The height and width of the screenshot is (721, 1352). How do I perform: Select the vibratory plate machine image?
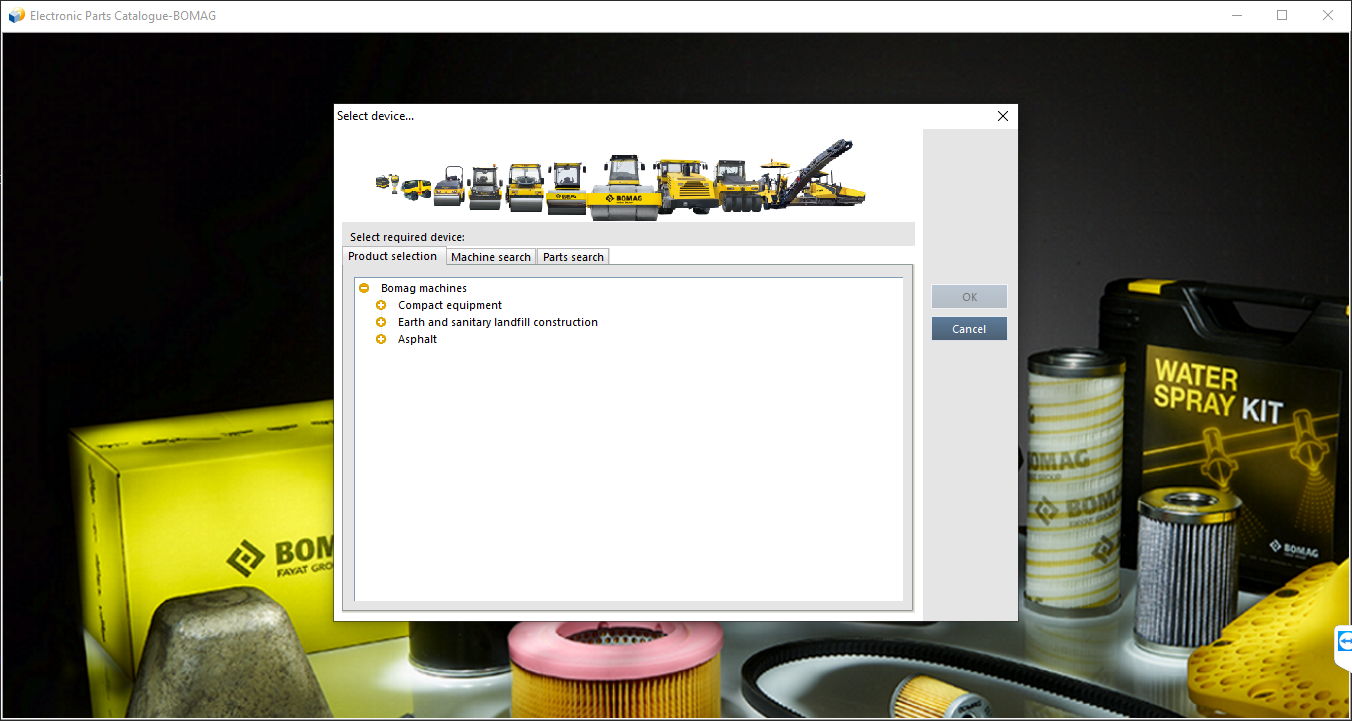click(x=383, y=182)
